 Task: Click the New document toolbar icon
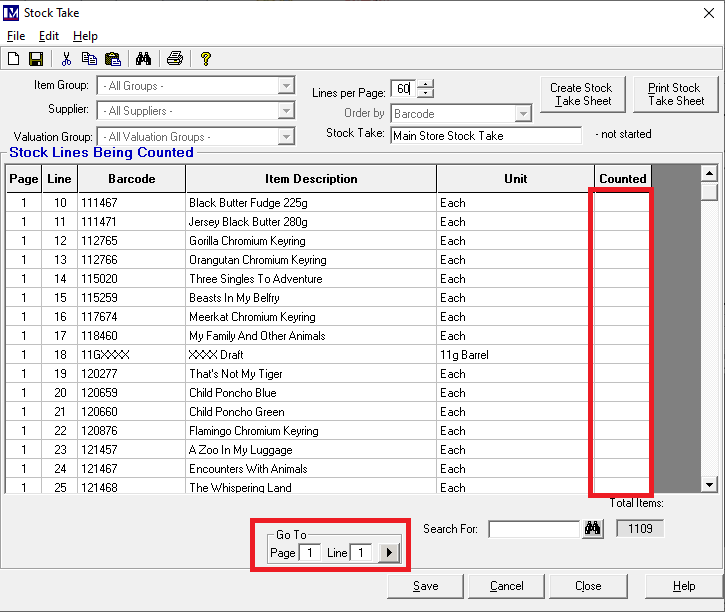[14, 59]
